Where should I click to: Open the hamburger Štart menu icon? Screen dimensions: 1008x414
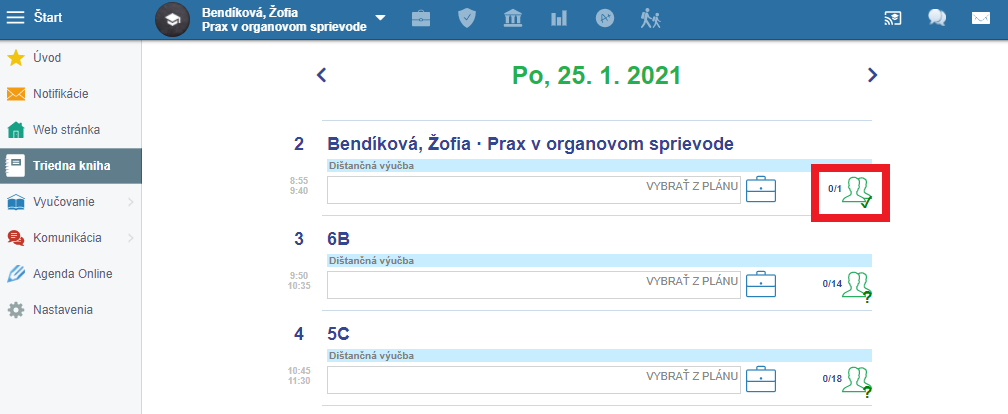15,18
